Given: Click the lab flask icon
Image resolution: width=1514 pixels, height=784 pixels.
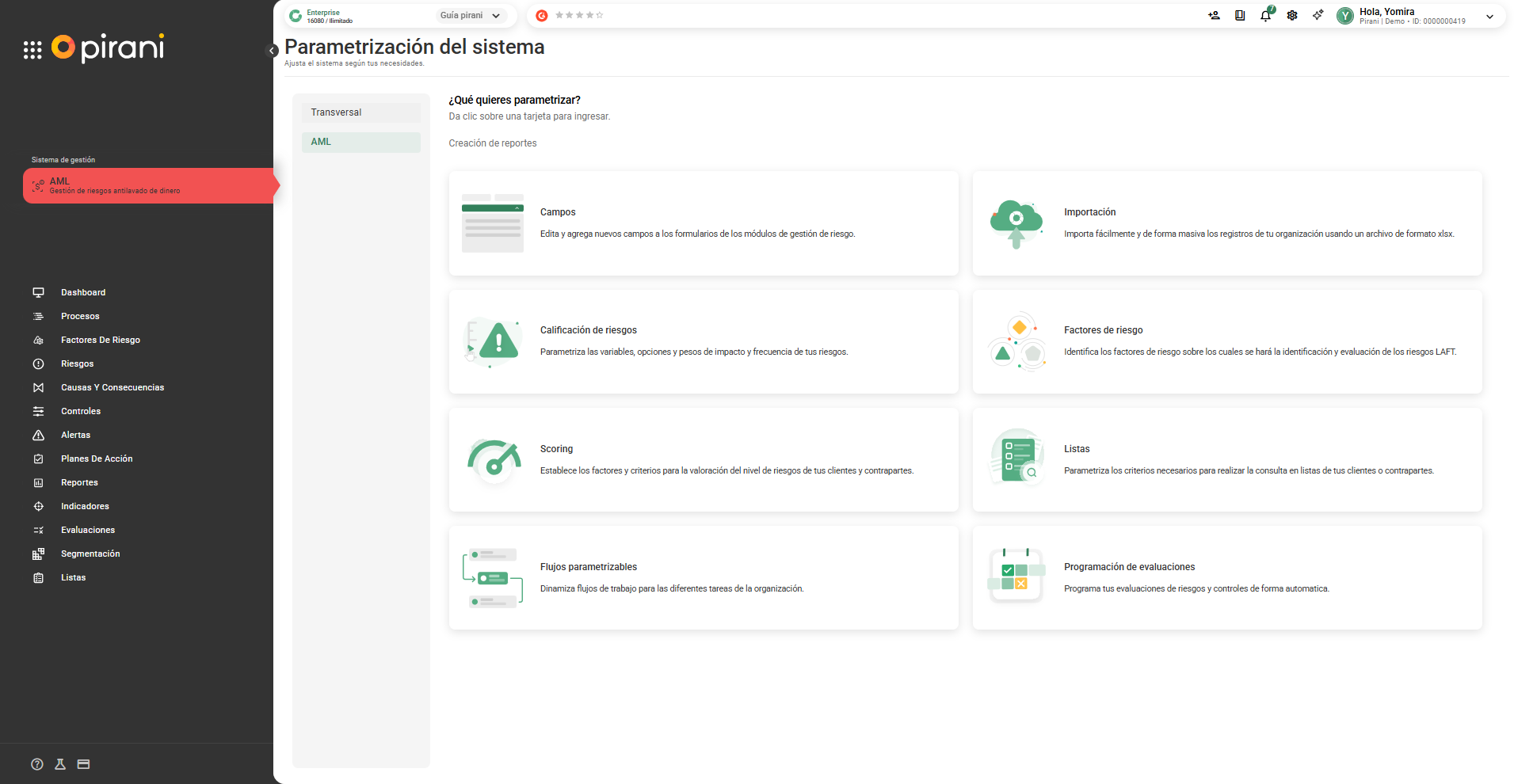Looking at the screenshot, I should pyautogui.click(x=60, y=764).
